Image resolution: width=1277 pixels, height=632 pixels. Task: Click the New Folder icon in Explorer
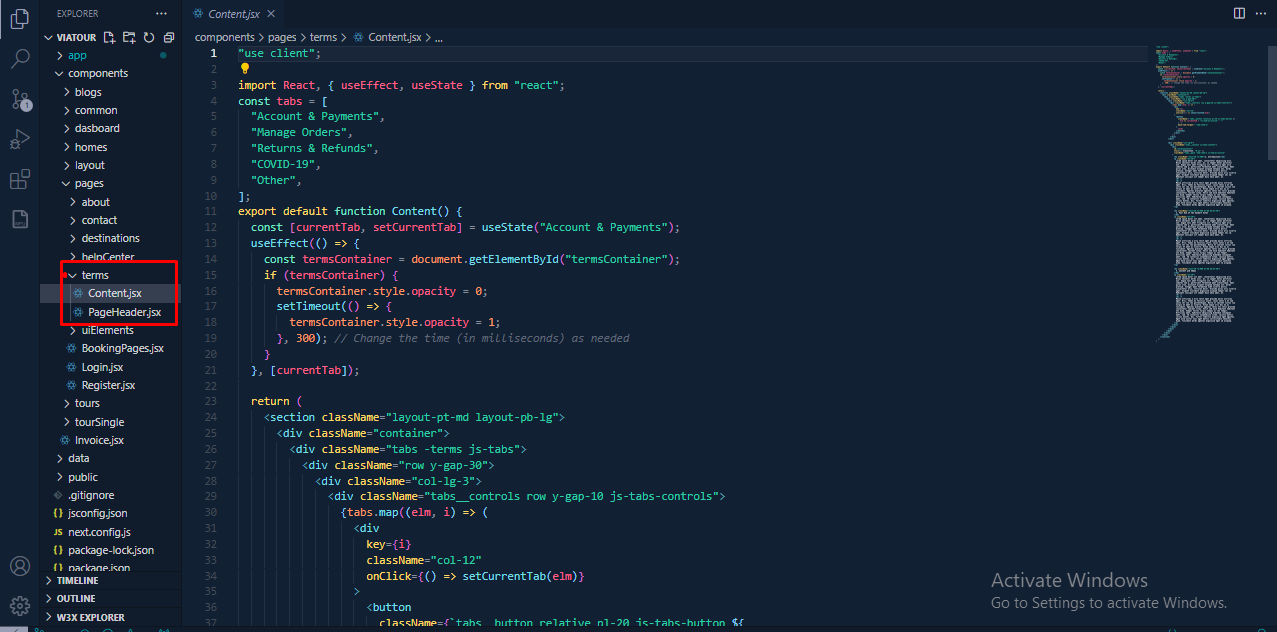[129, 38]
